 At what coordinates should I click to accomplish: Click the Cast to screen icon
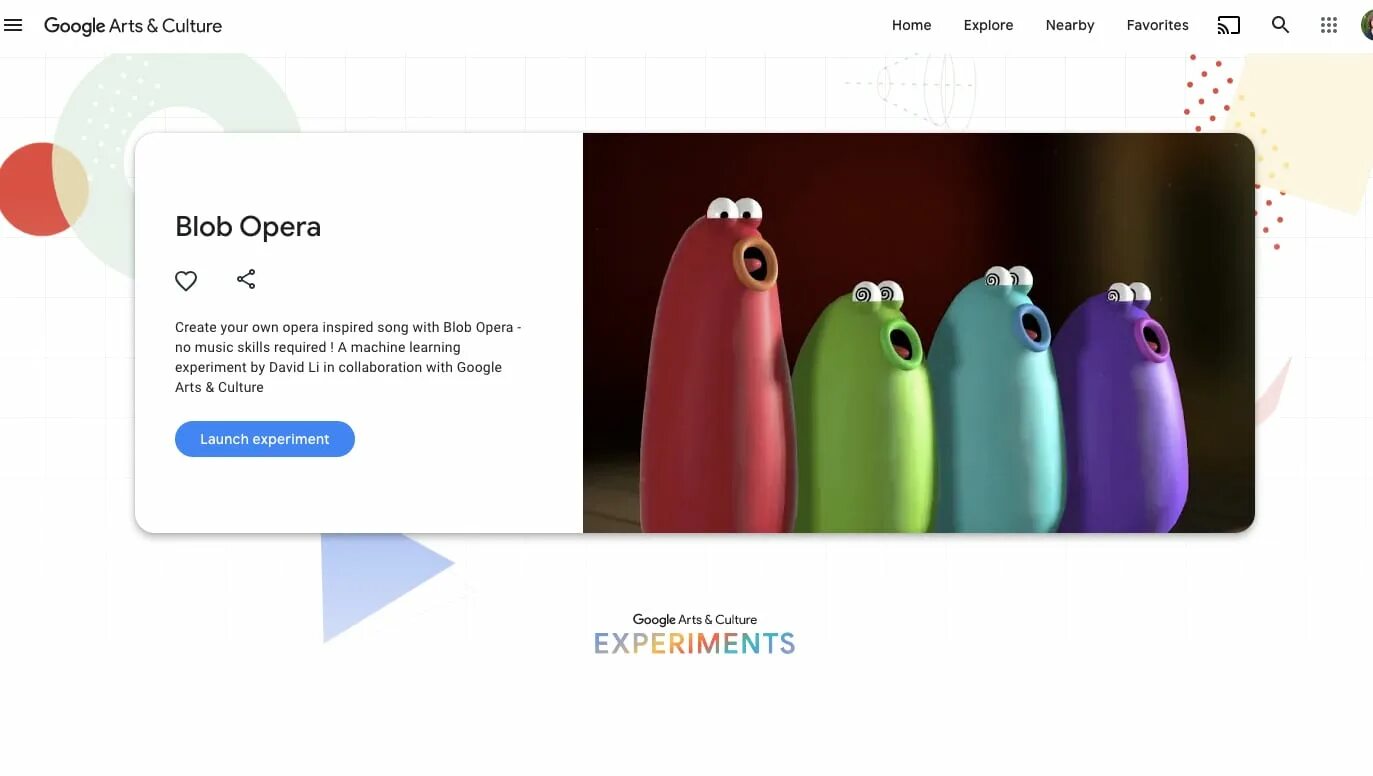click(1228, 25)
